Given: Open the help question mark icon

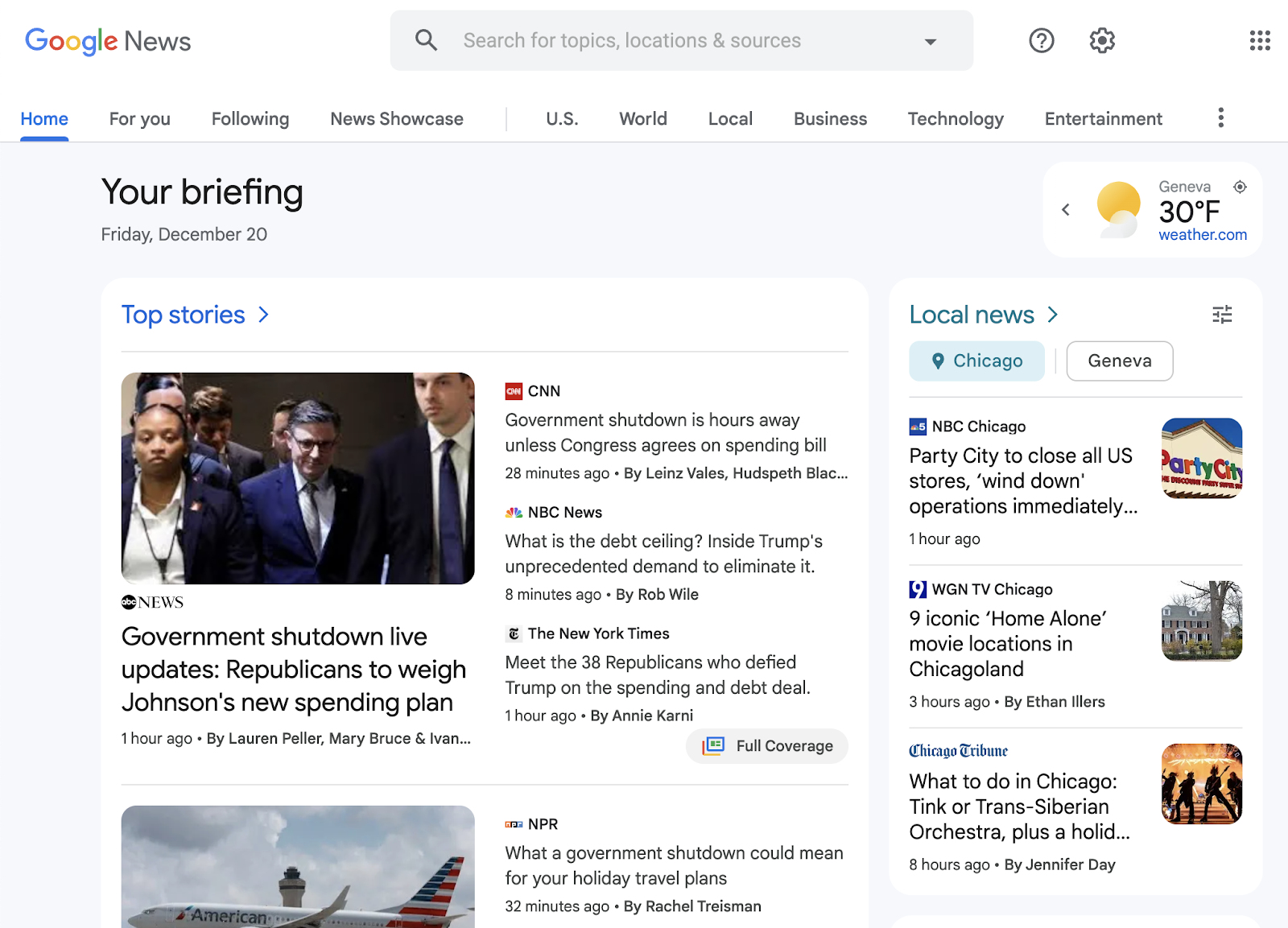Looking at the screenshot, I should click(1042, 40).
